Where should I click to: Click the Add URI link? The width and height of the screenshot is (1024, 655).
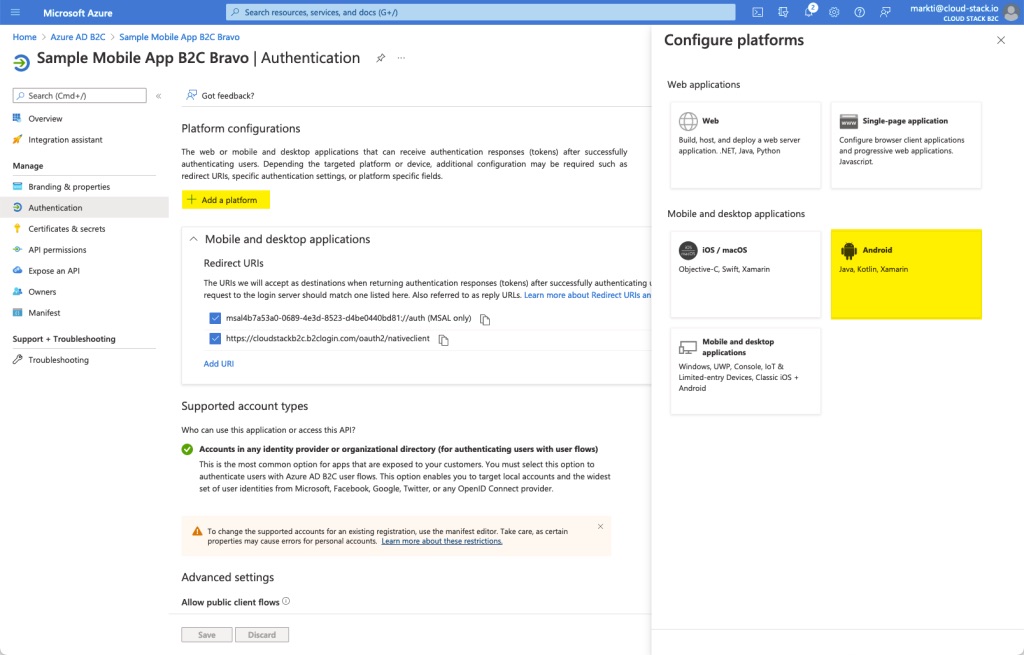219,364
